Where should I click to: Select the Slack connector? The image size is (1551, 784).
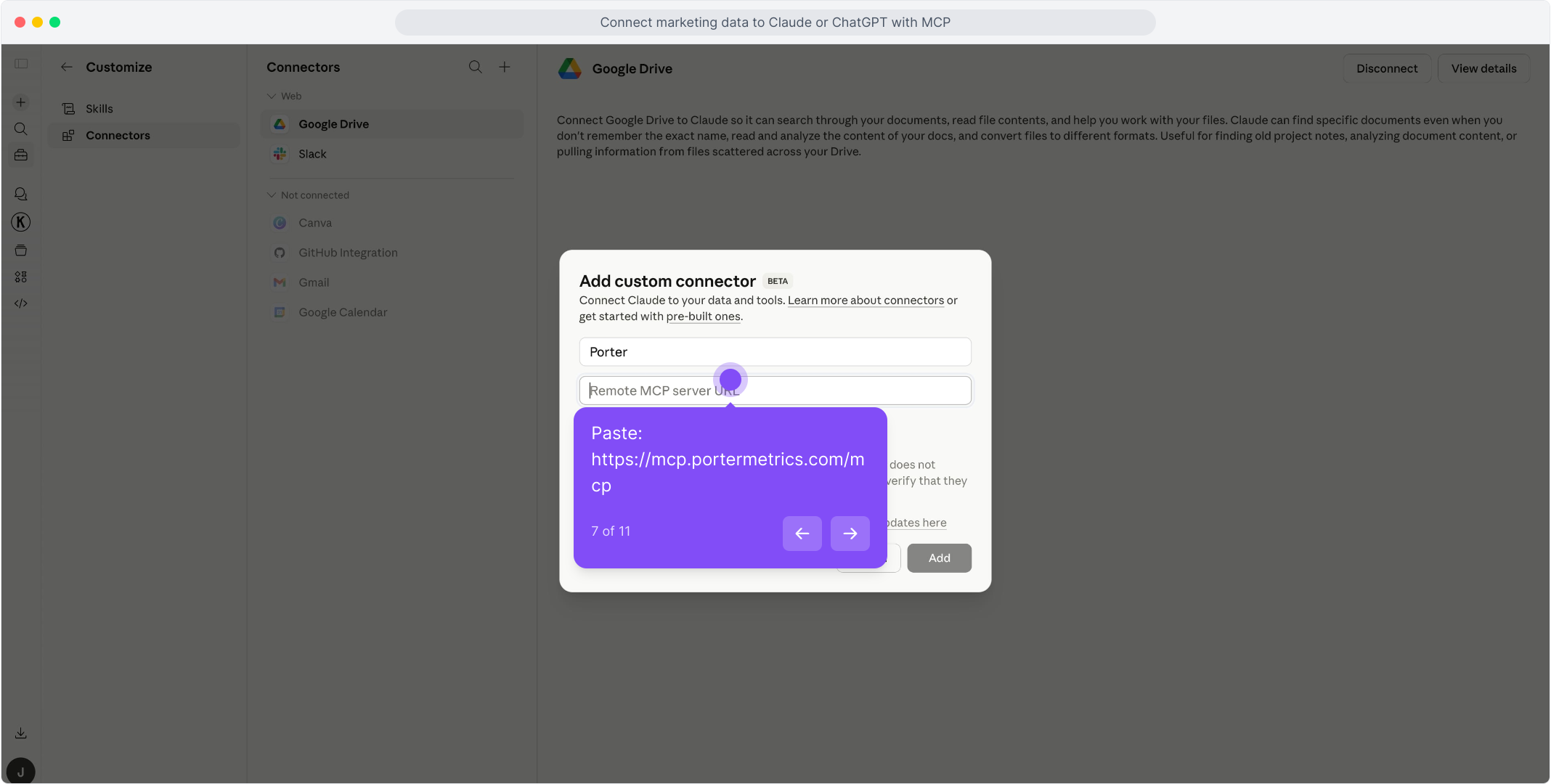[x=313, y=154]
